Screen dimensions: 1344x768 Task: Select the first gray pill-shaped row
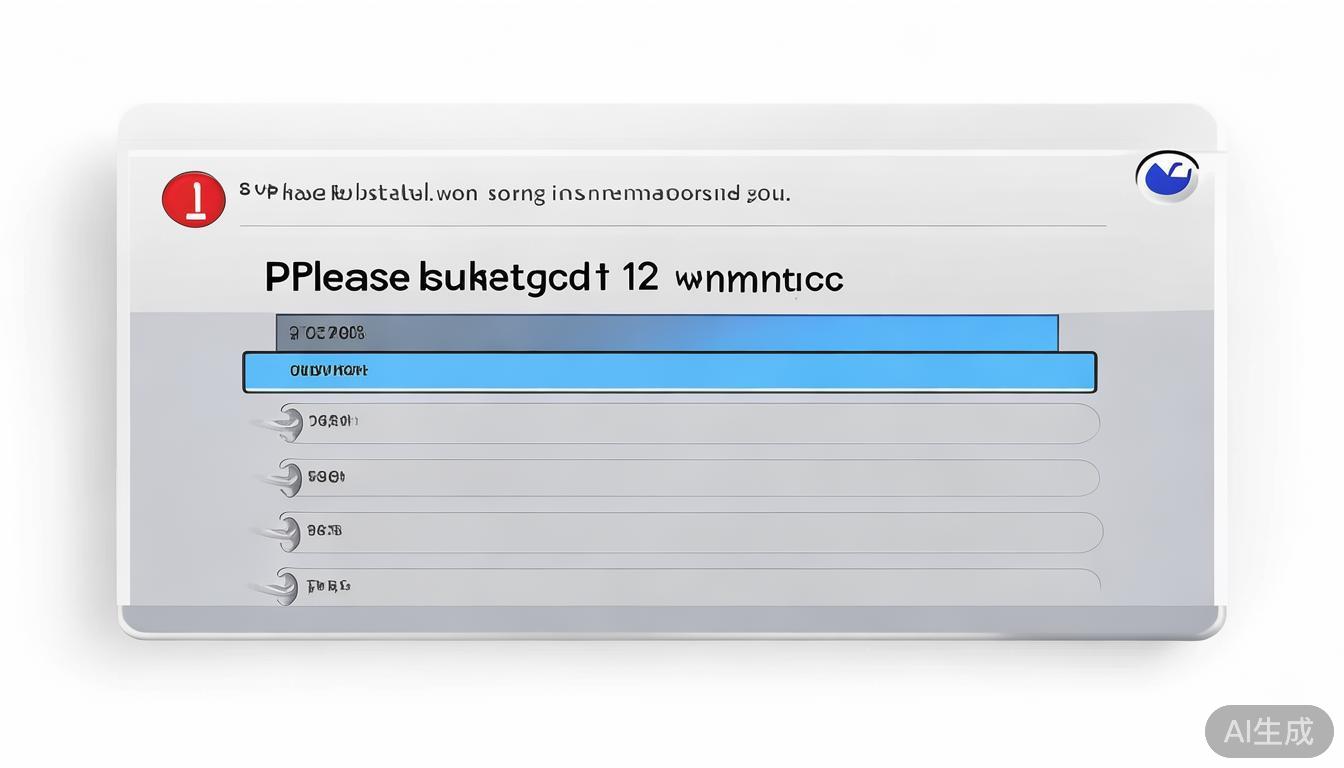700,423
